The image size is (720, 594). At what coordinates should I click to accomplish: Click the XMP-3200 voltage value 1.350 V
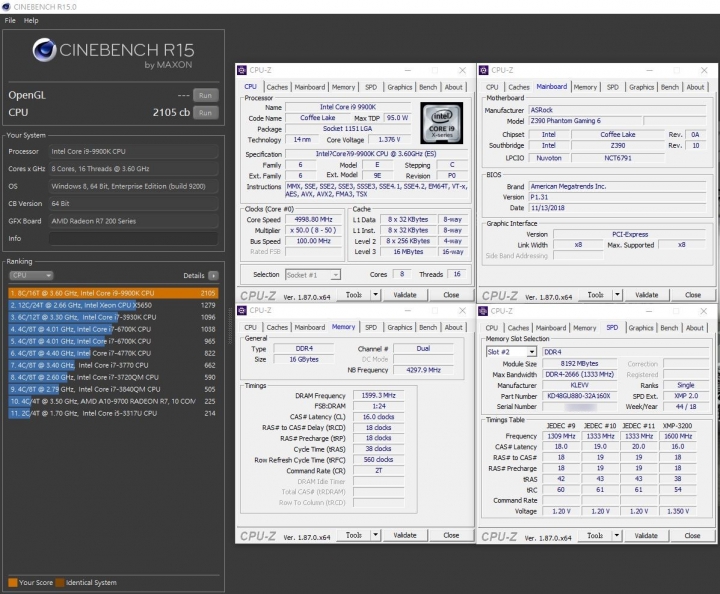678,511
